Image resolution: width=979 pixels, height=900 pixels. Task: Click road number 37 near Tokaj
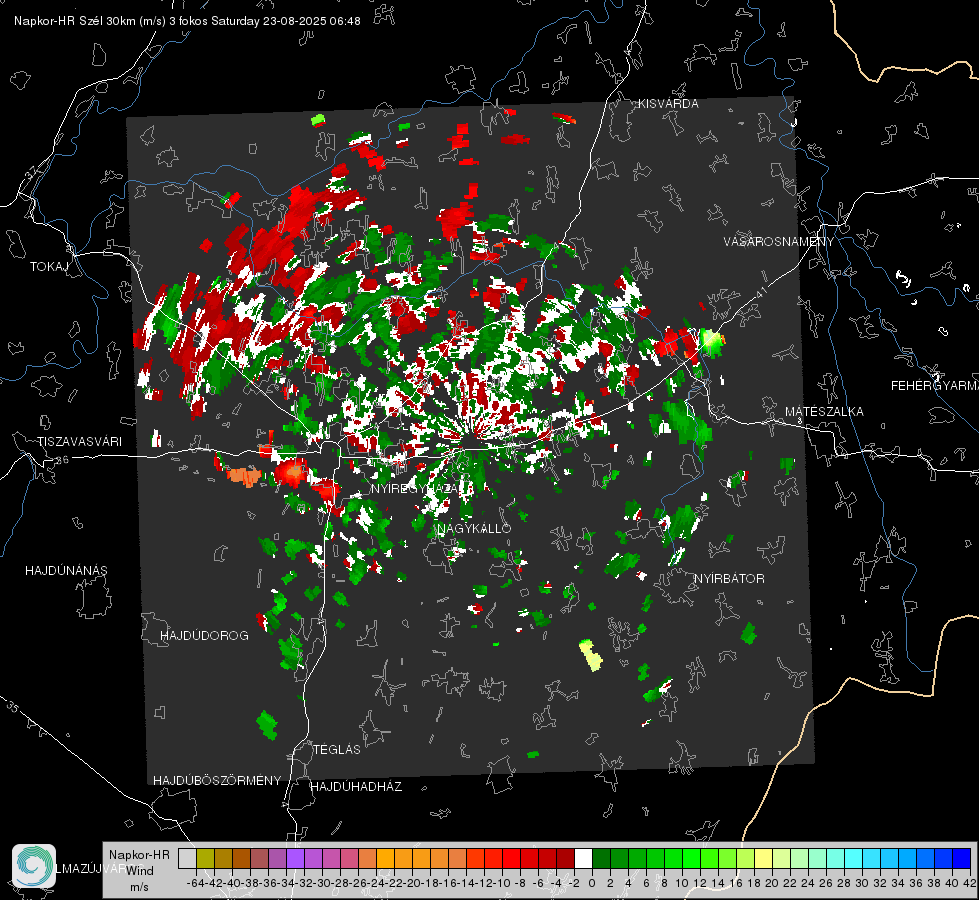pos(31,172)
